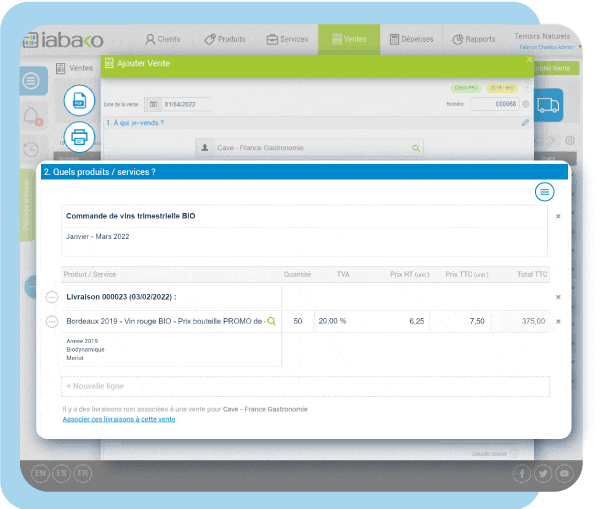Click the Facebook icon in footer
Image resolution: width=600 pixels, height=509 pixels.
click(521, 472)
